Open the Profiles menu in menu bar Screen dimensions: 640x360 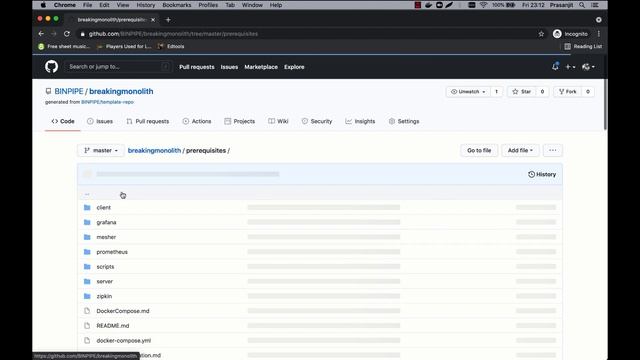coord(208,5)
